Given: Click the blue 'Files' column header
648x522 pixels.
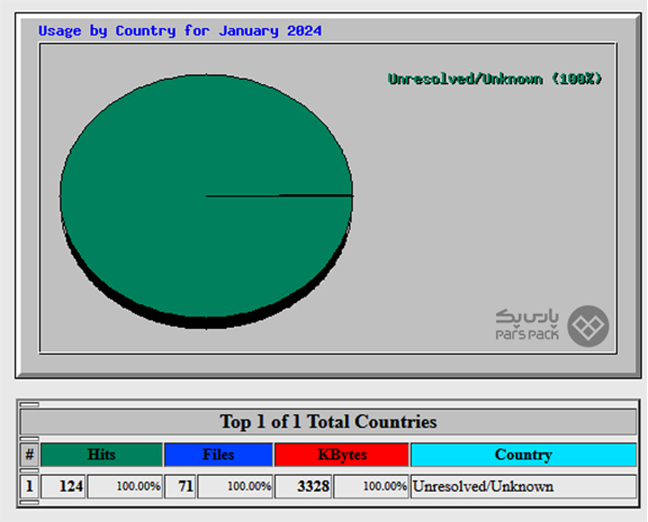Looking at the screenshot, I should click(x=218, y=455).
